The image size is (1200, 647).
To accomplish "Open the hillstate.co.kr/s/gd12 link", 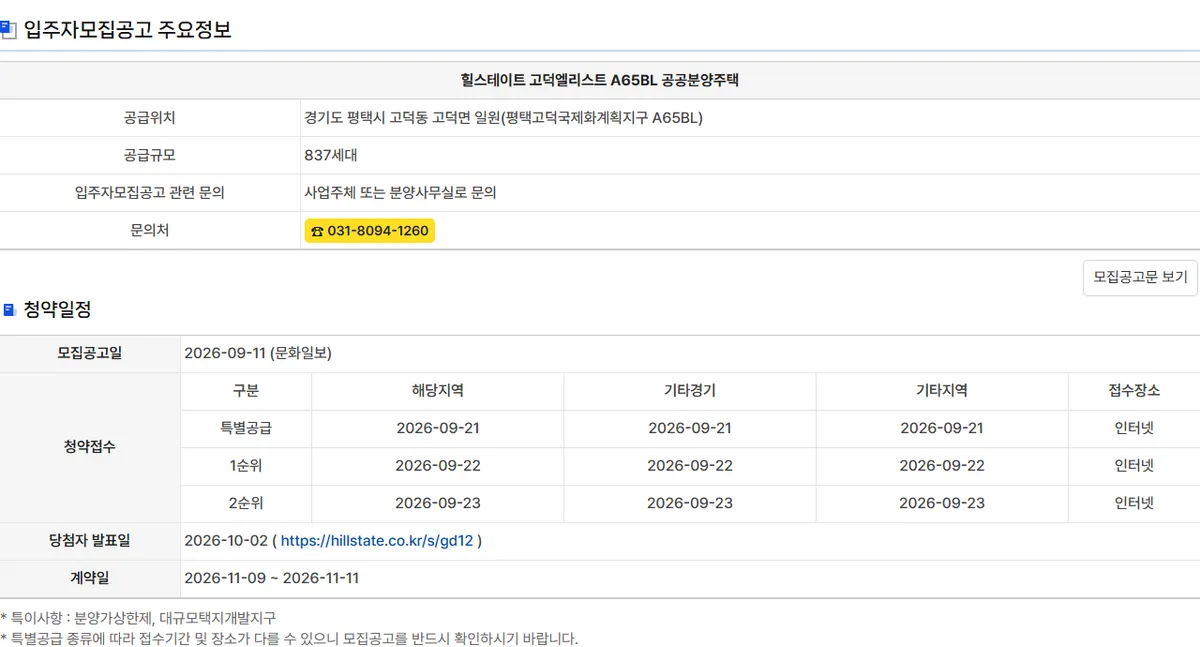I will (377, 541).
